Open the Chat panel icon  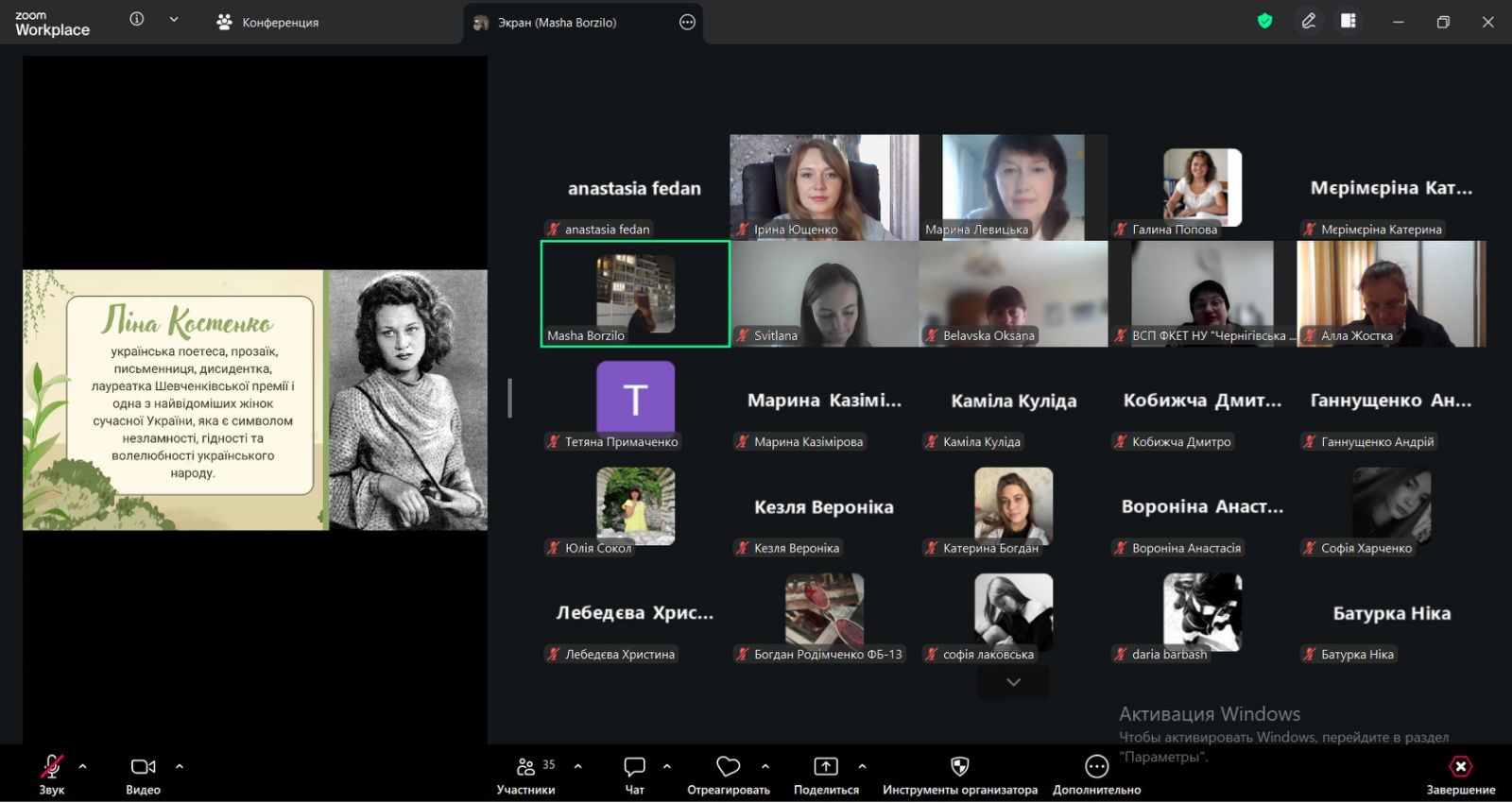634,766
